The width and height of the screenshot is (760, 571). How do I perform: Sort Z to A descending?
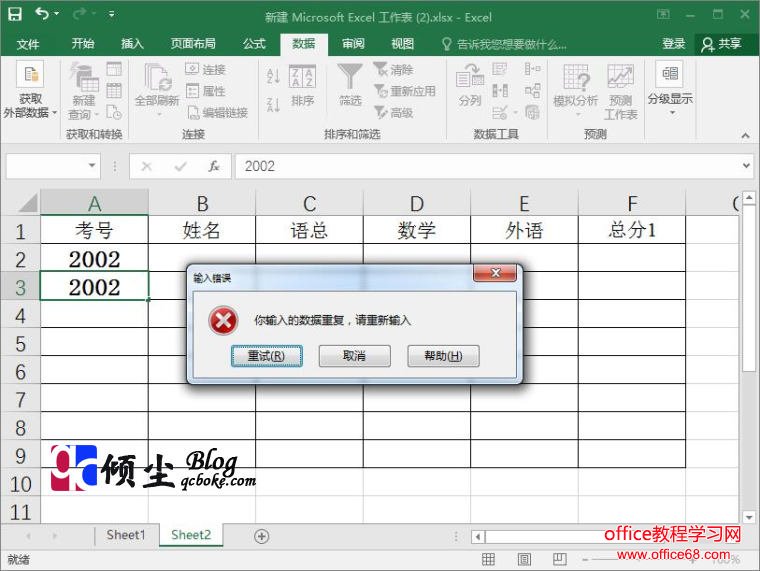pyautogui.click(x=273, y=104)
